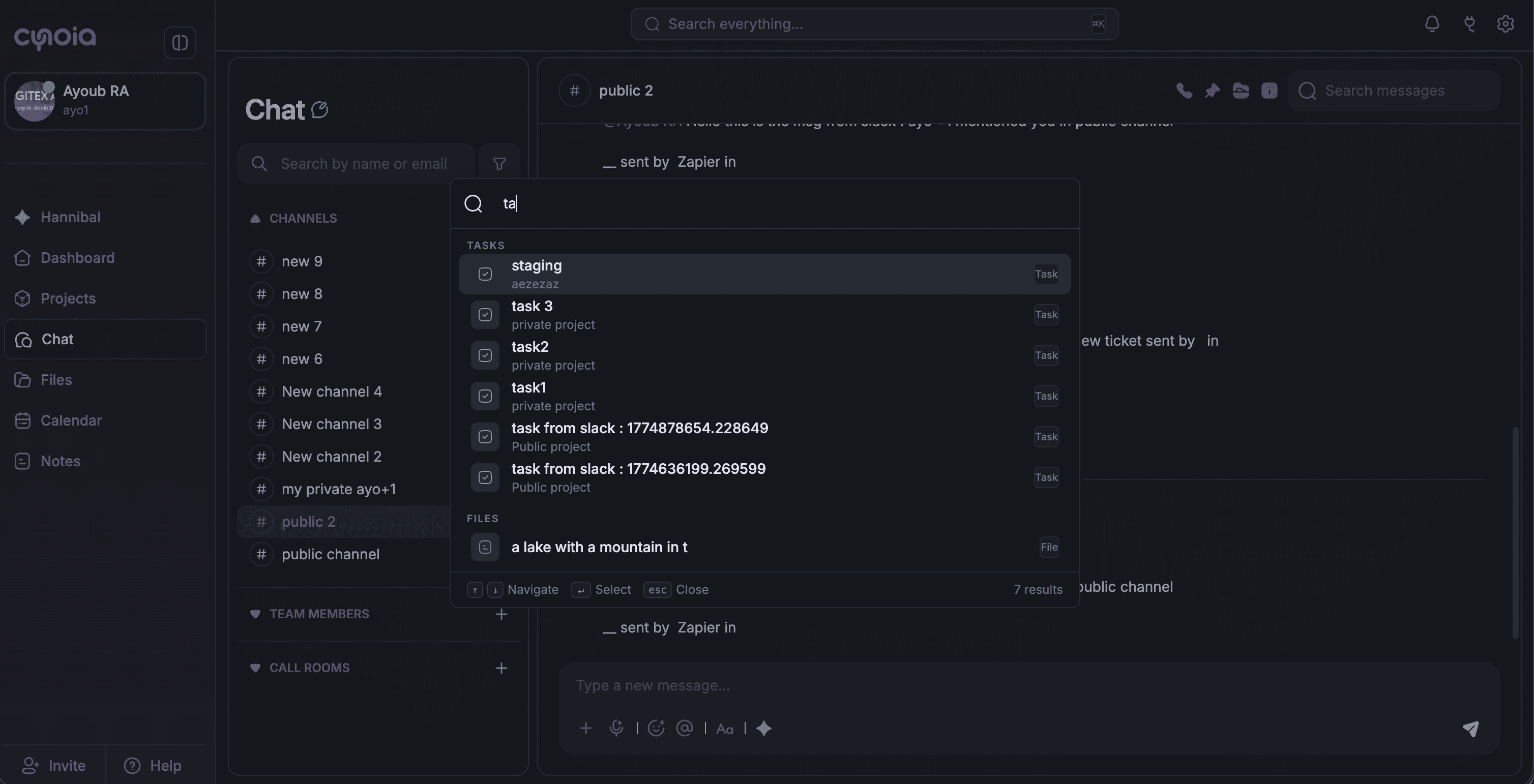Collapse the CHANNELS section
The image size is (1534, 784).
(x=255, y=219)
